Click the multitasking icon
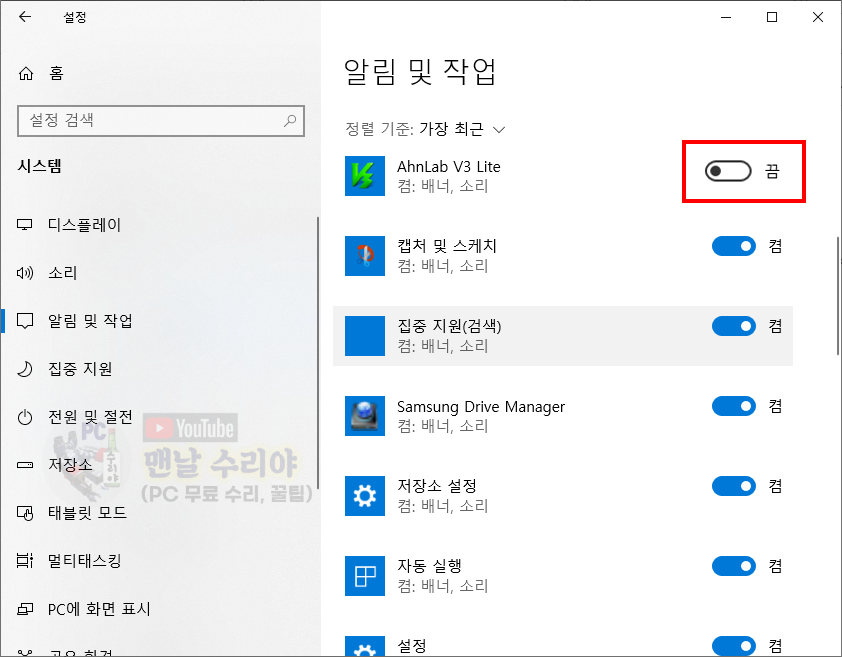The height and width of the screenshot is (657, 842). pyautogui.click(x=25, y=561)
